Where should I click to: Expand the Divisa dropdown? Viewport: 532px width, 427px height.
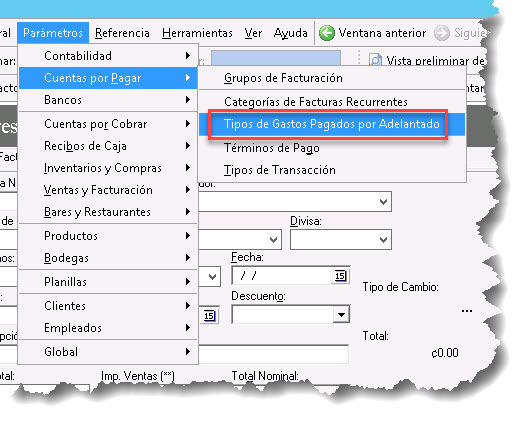pos(383,239)
